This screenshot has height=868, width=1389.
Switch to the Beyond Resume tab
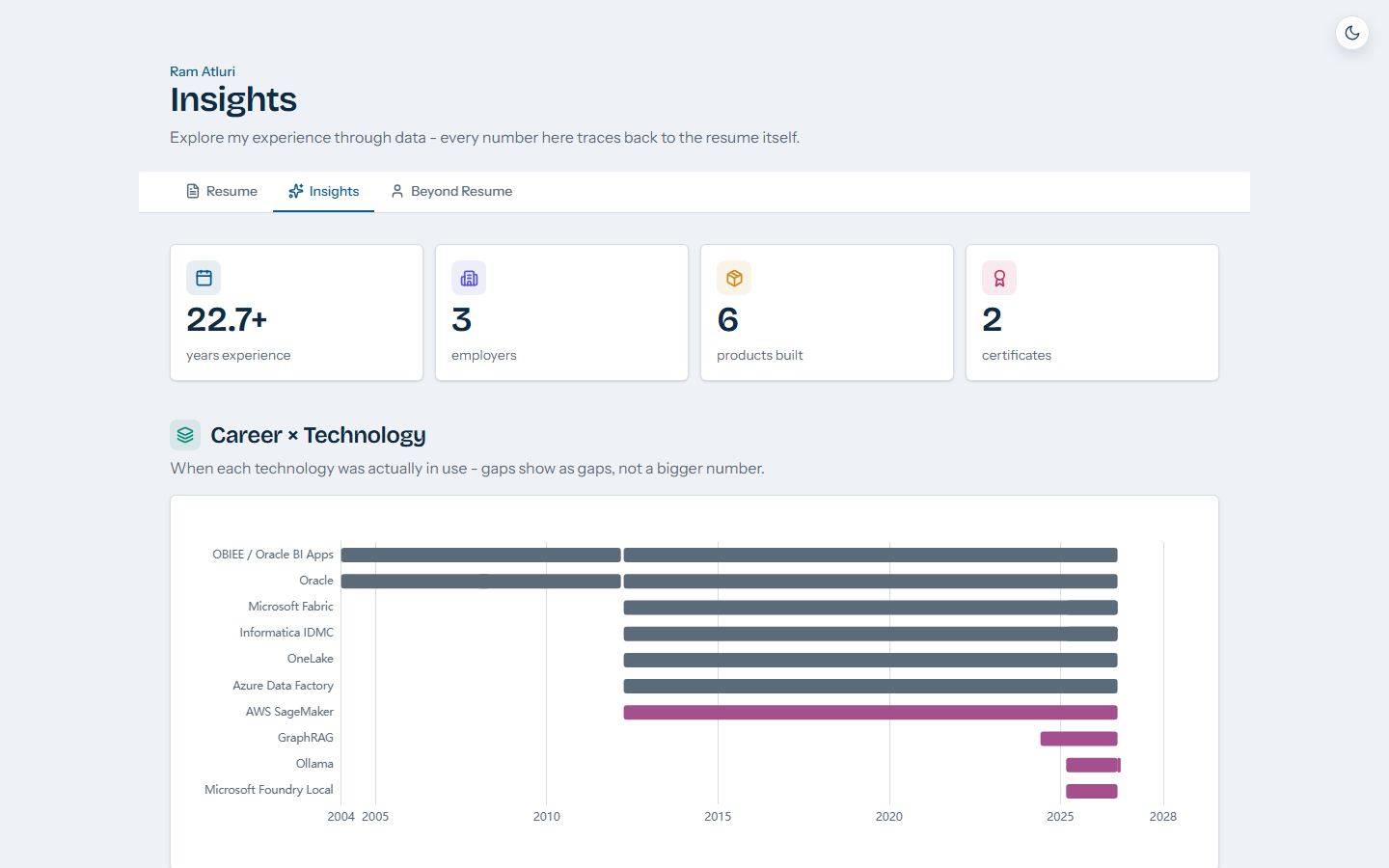pyautogui.click(x=451, y=191)
